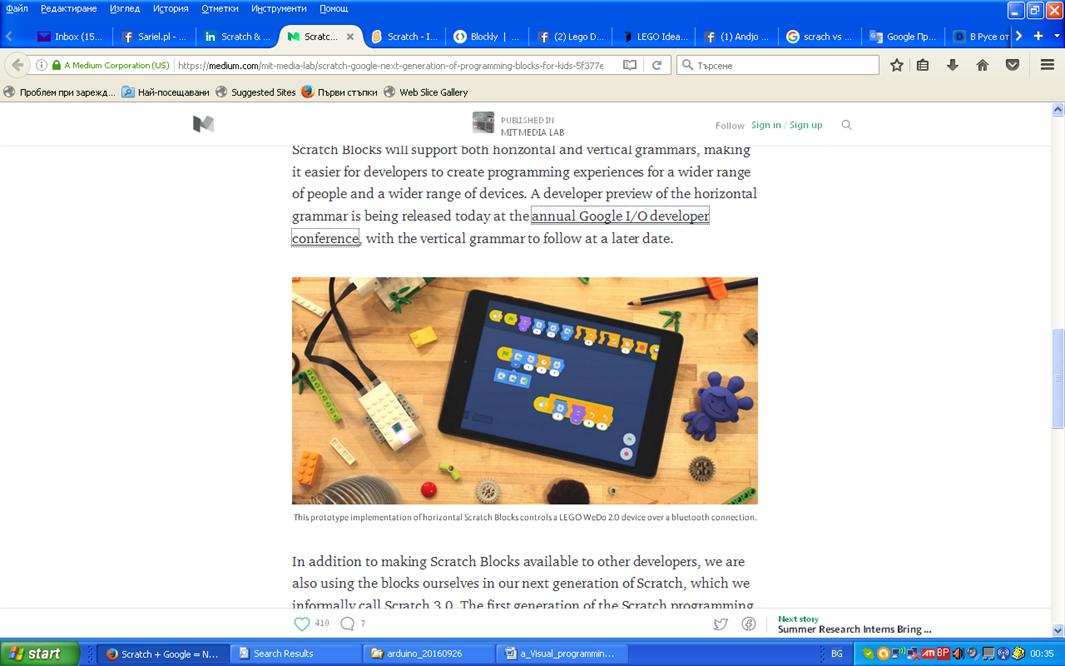Open comments via the speech bubble icon
This screenshot has height=666, width=1065.
[x=348, y=623]
